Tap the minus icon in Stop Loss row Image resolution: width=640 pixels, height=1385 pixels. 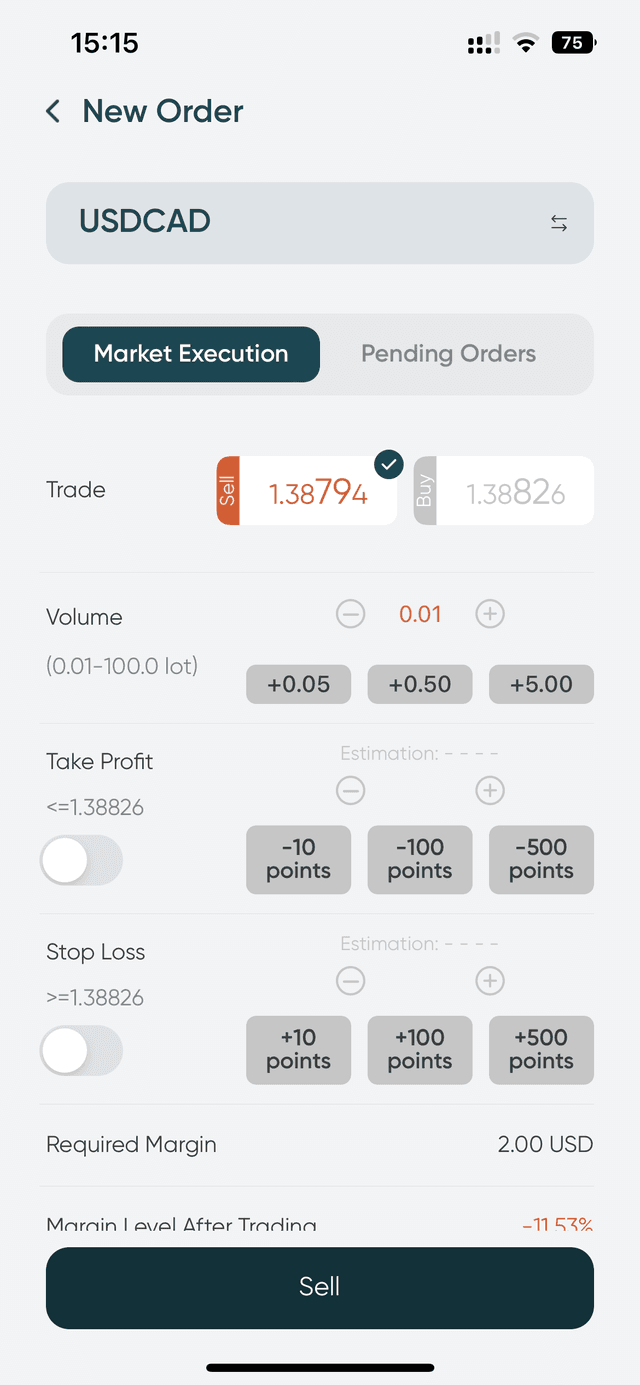(x=350, y=981)
